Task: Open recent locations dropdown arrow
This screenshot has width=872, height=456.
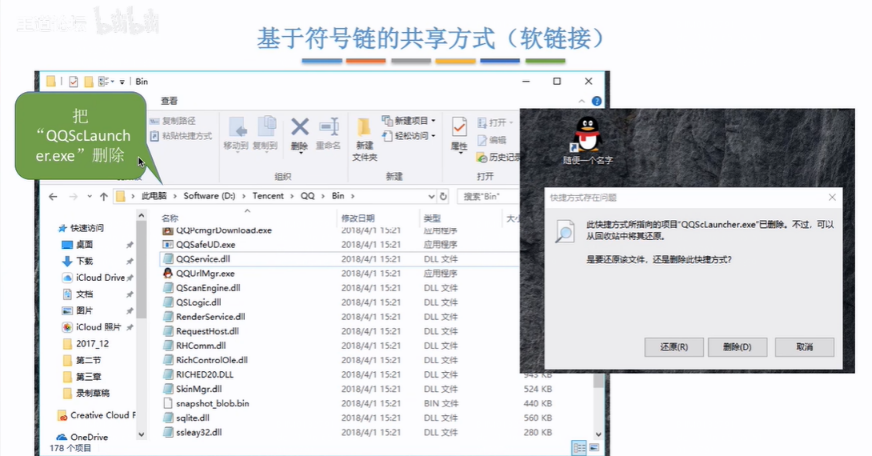Action: pyautogui.click(x=90, y=196)
